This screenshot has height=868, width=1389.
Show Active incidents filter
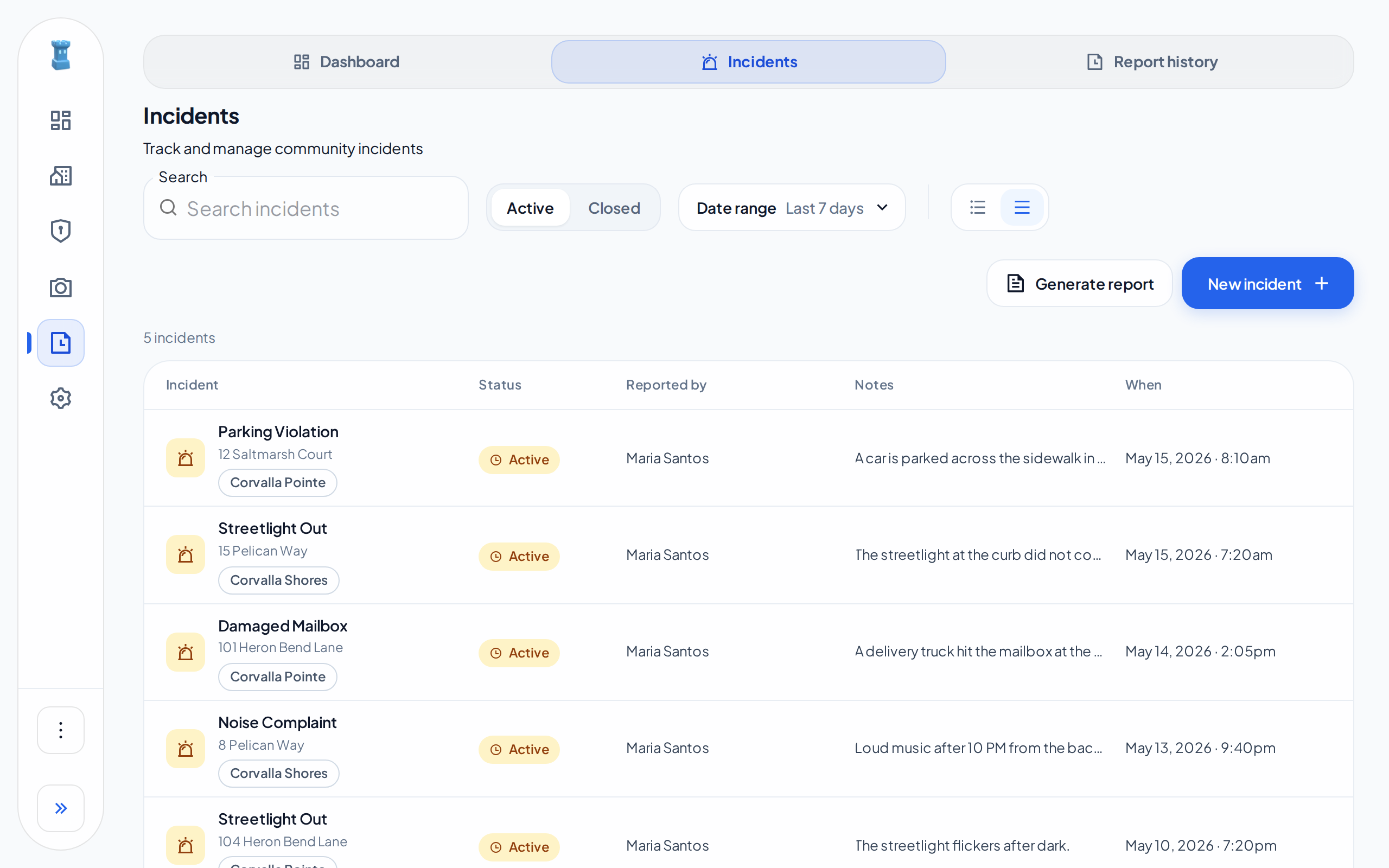click(x=530, y=208)
